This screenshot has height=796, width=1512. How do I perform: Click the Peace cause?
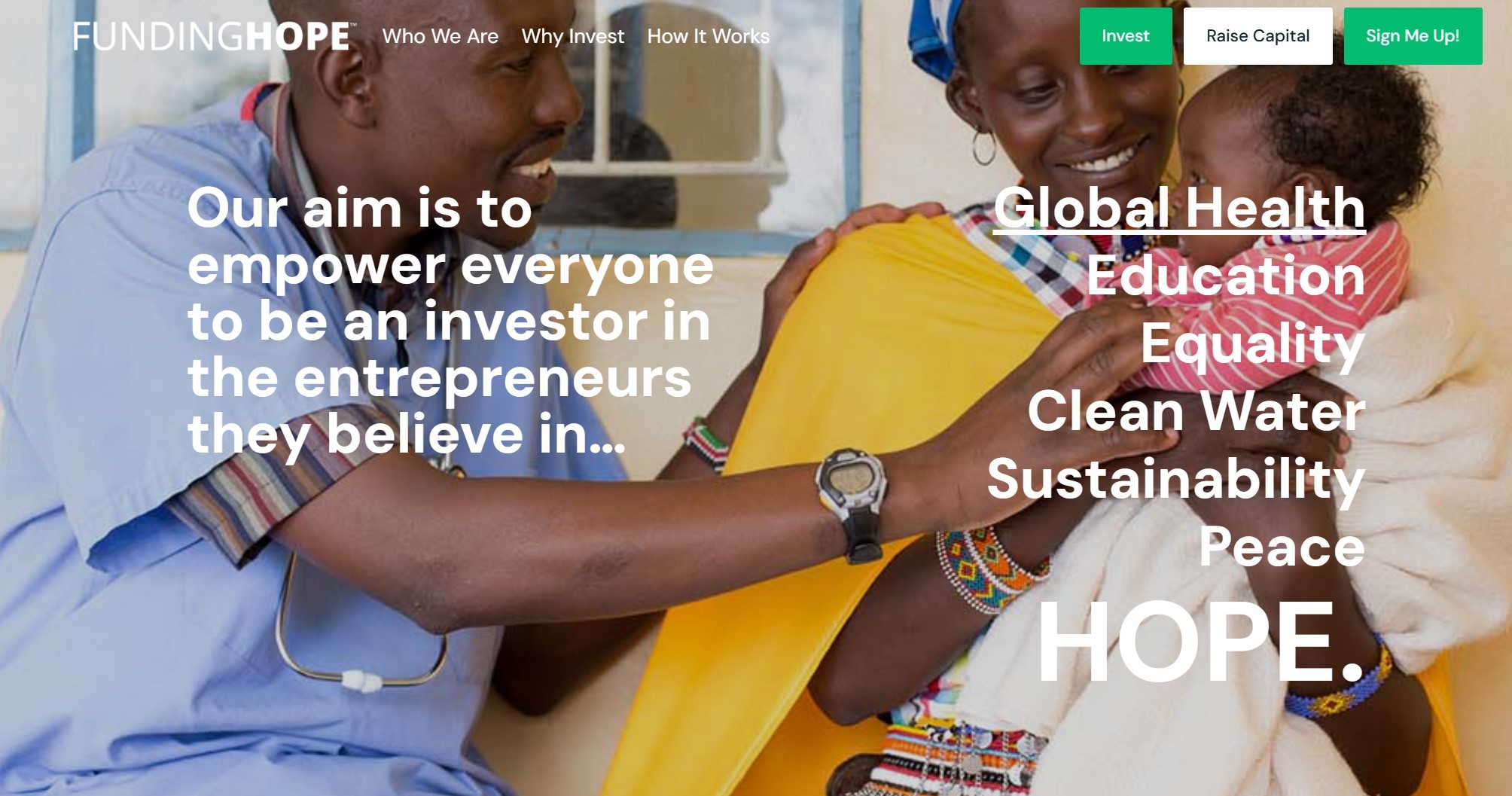(1282, 547)
